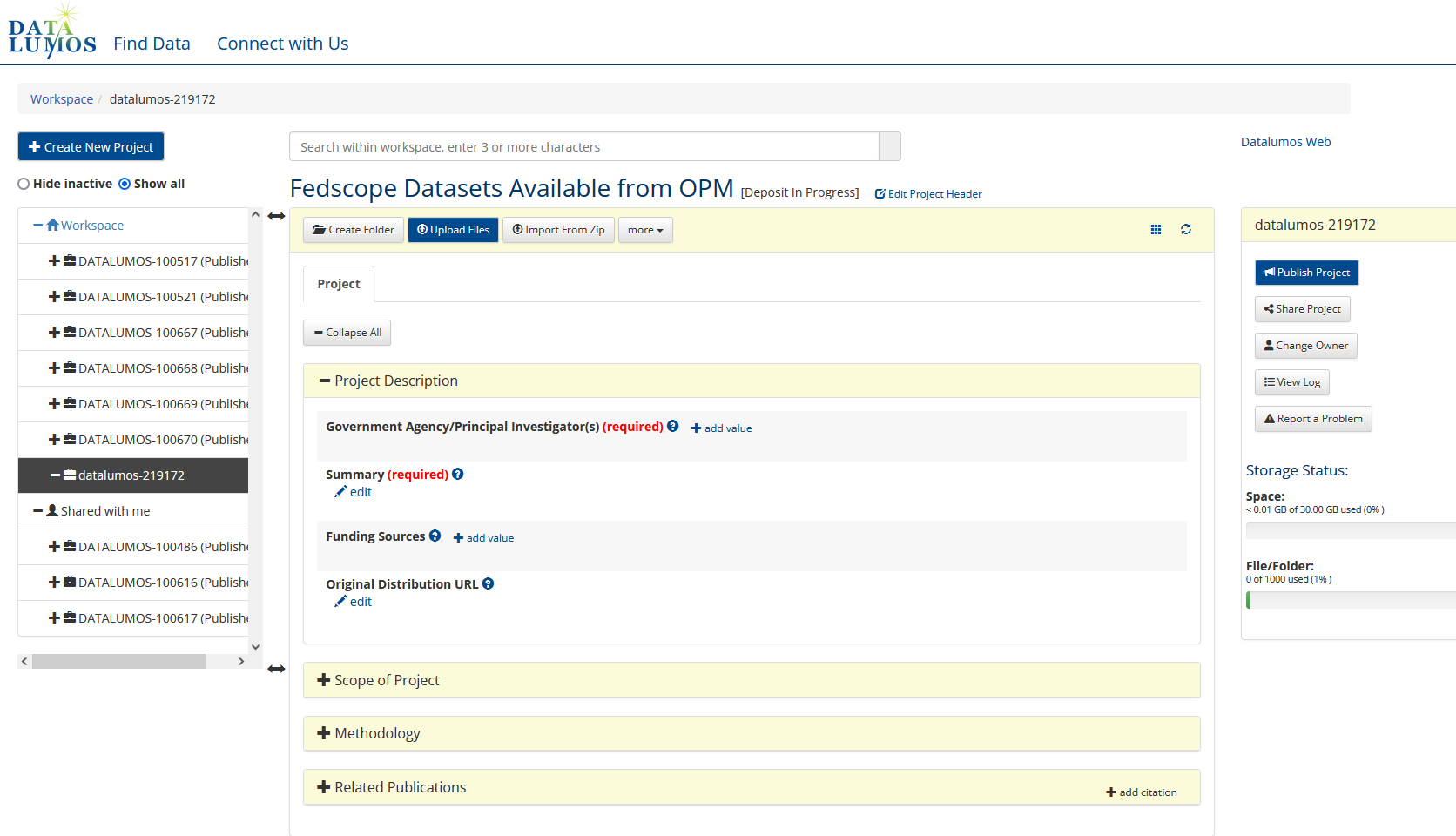Open the Government Agency/Principal Investigator(s) help icon
Viewport: 1456px width, 836px height.
pos(673,426)
